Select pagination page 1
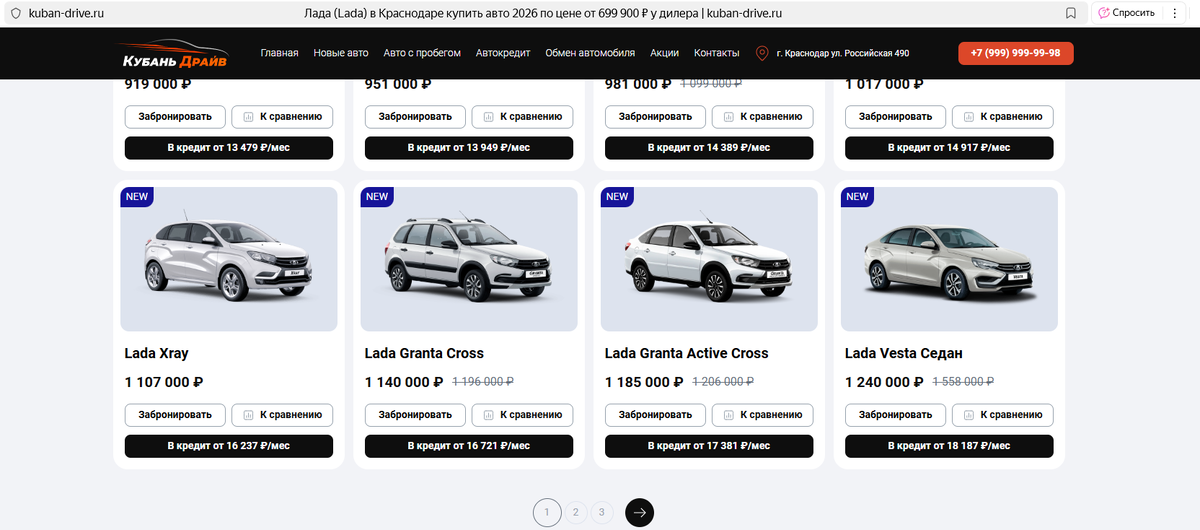Viewport: 1200px width, 530px height. pos(546,513)
